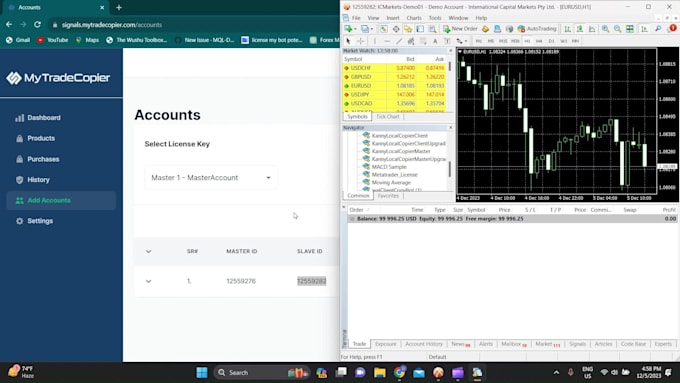Open the Profiles dropdown arrow

tap(372, 29)
